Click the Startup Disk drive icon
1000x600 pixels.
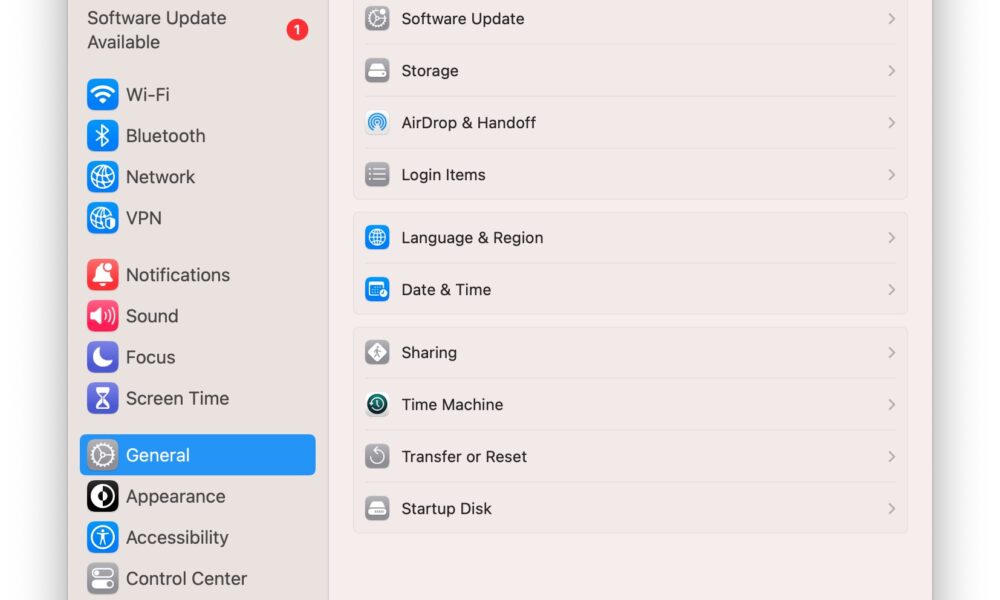[377, 508]
